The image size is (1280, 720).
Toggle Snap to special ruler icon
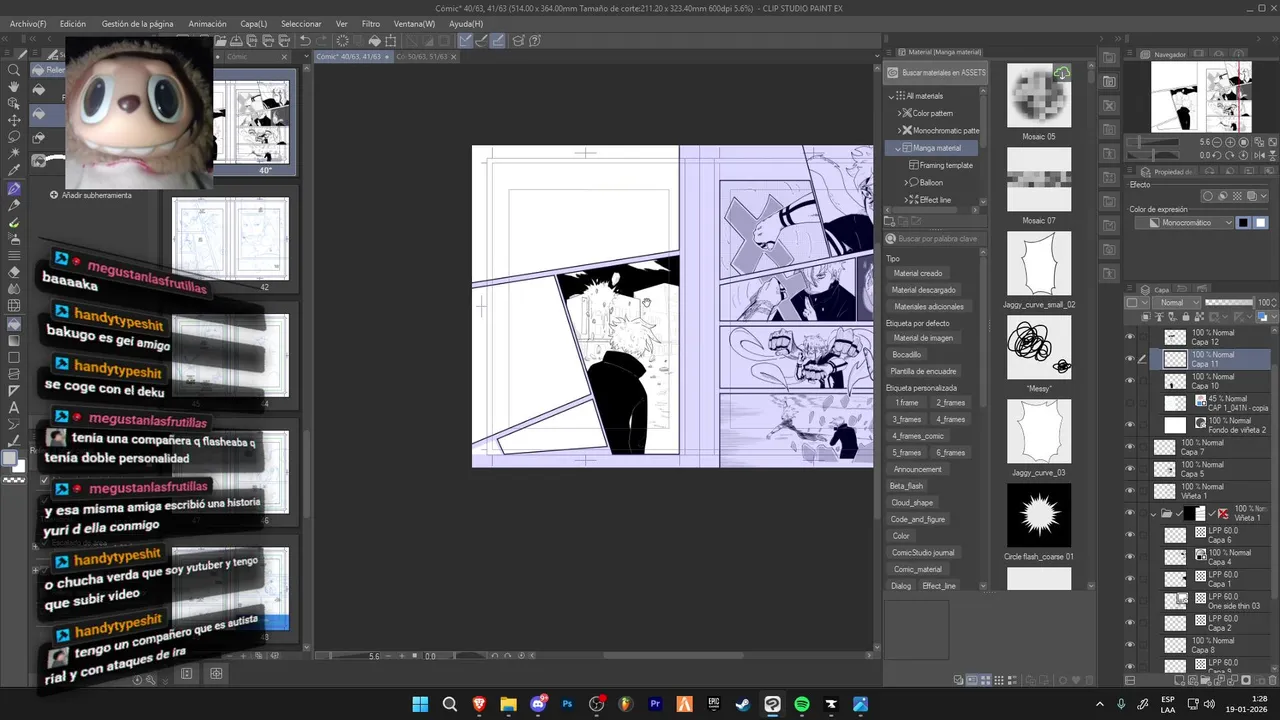coord(483,41)
